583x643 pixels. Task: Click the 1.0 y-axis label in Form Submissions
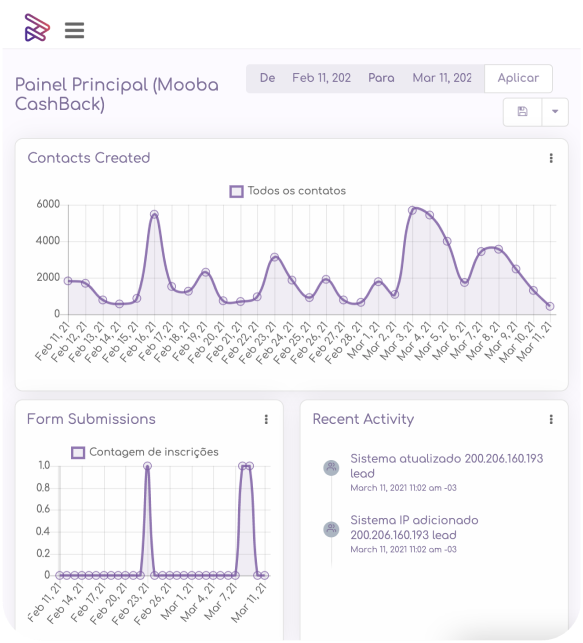(x=44, y=465)
